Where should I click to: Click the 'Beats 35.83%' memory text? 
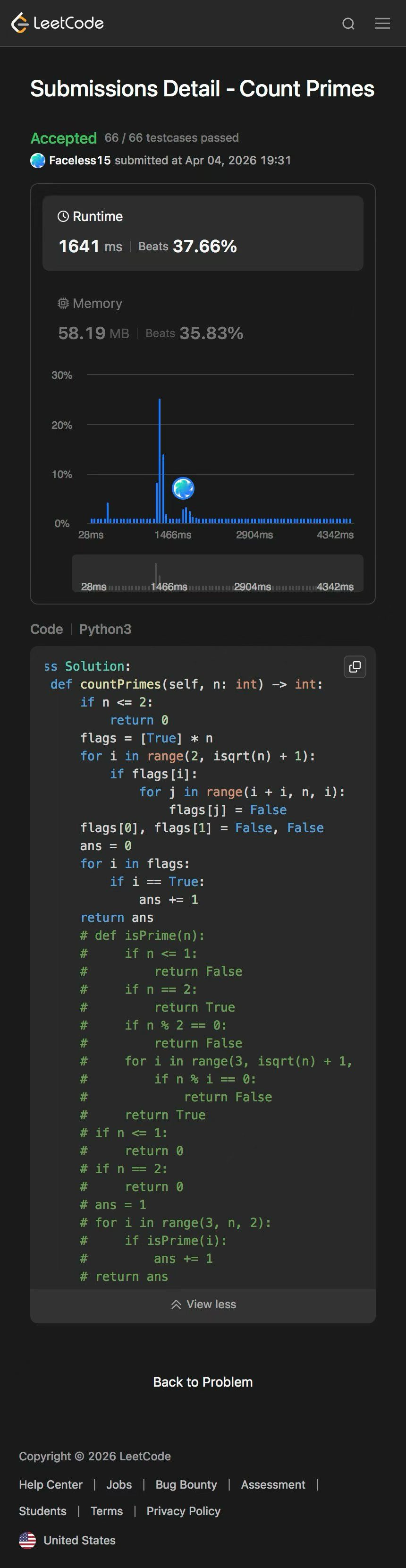tap(194, 333)
